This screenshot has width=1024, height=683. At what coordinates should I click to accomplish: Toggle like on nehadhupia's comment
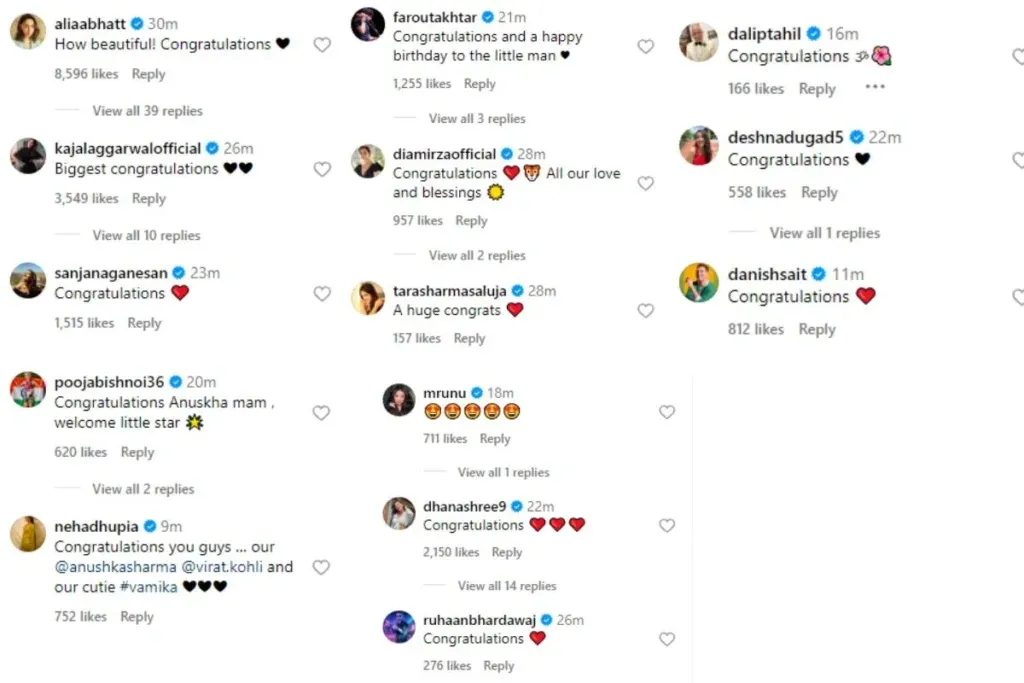321,567
